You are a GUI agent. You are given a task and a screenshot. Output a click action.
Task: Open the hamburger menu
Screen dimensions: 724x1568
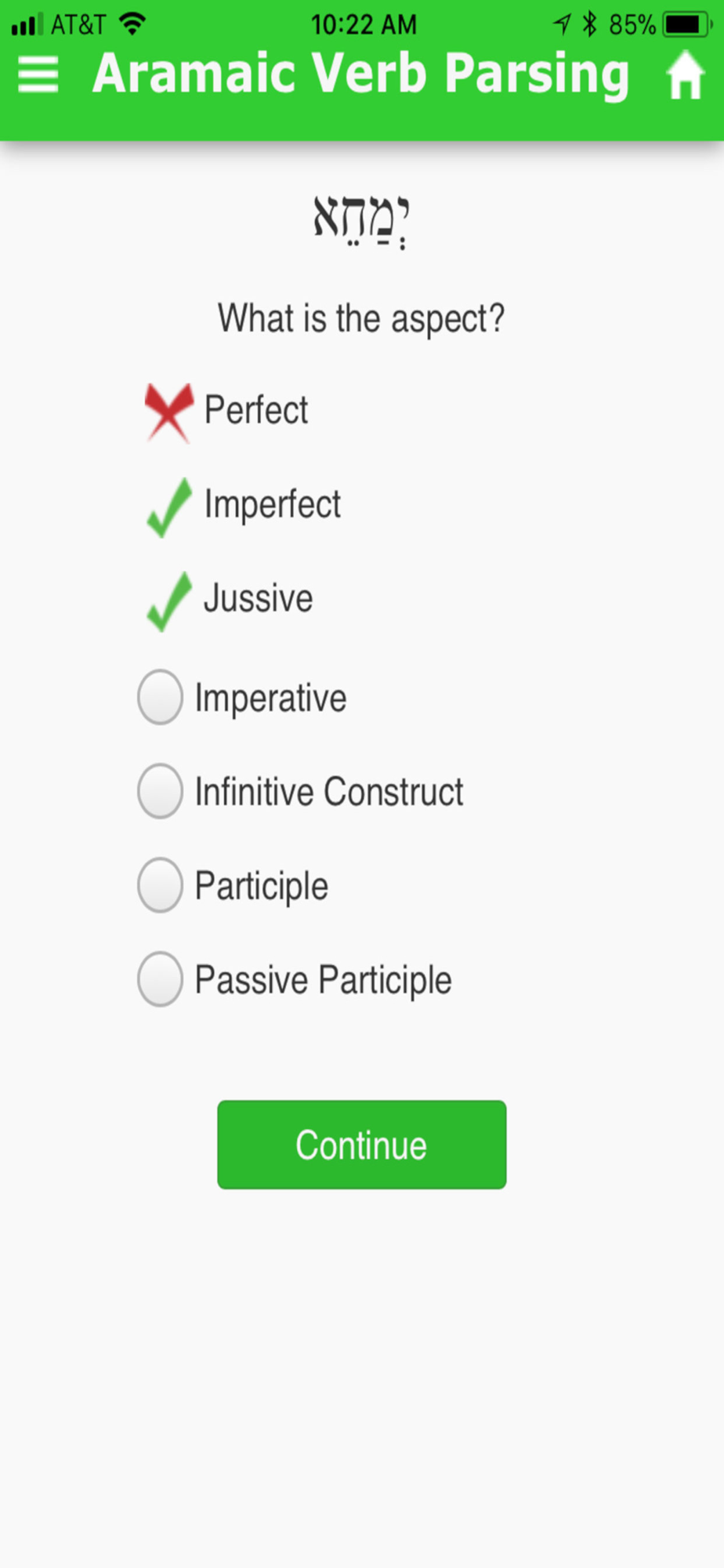pyautogui.click(x=38, y=75)
